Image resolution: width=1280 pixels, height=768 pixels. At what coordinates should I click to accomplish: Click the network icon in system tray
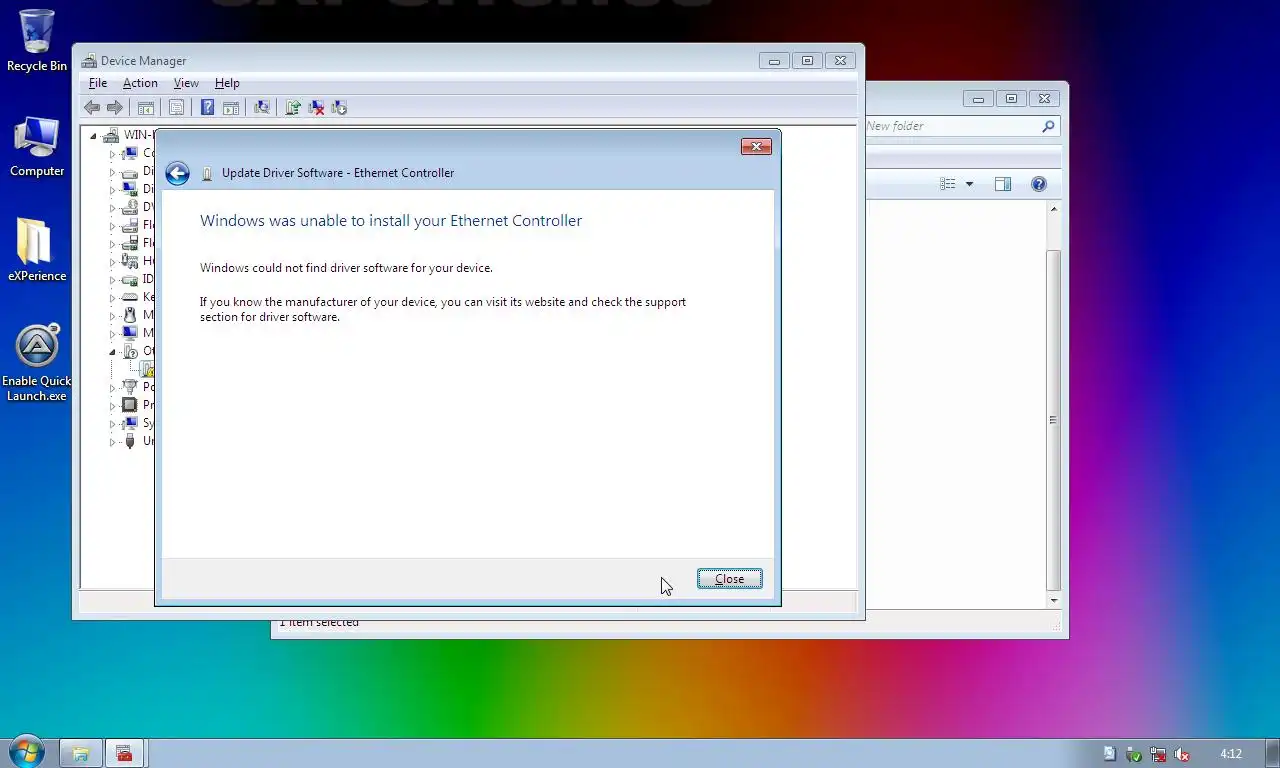pyautogui.click(x=1158, y=754)
